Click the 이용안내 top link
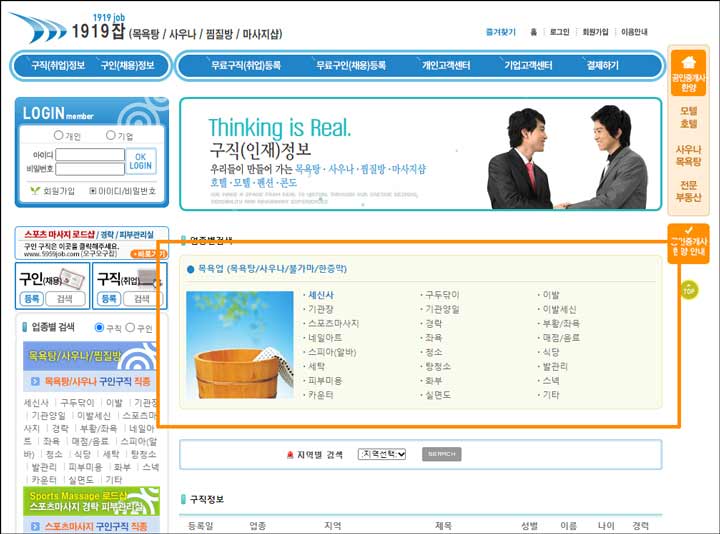720x534 pixels. pos(634,32)
